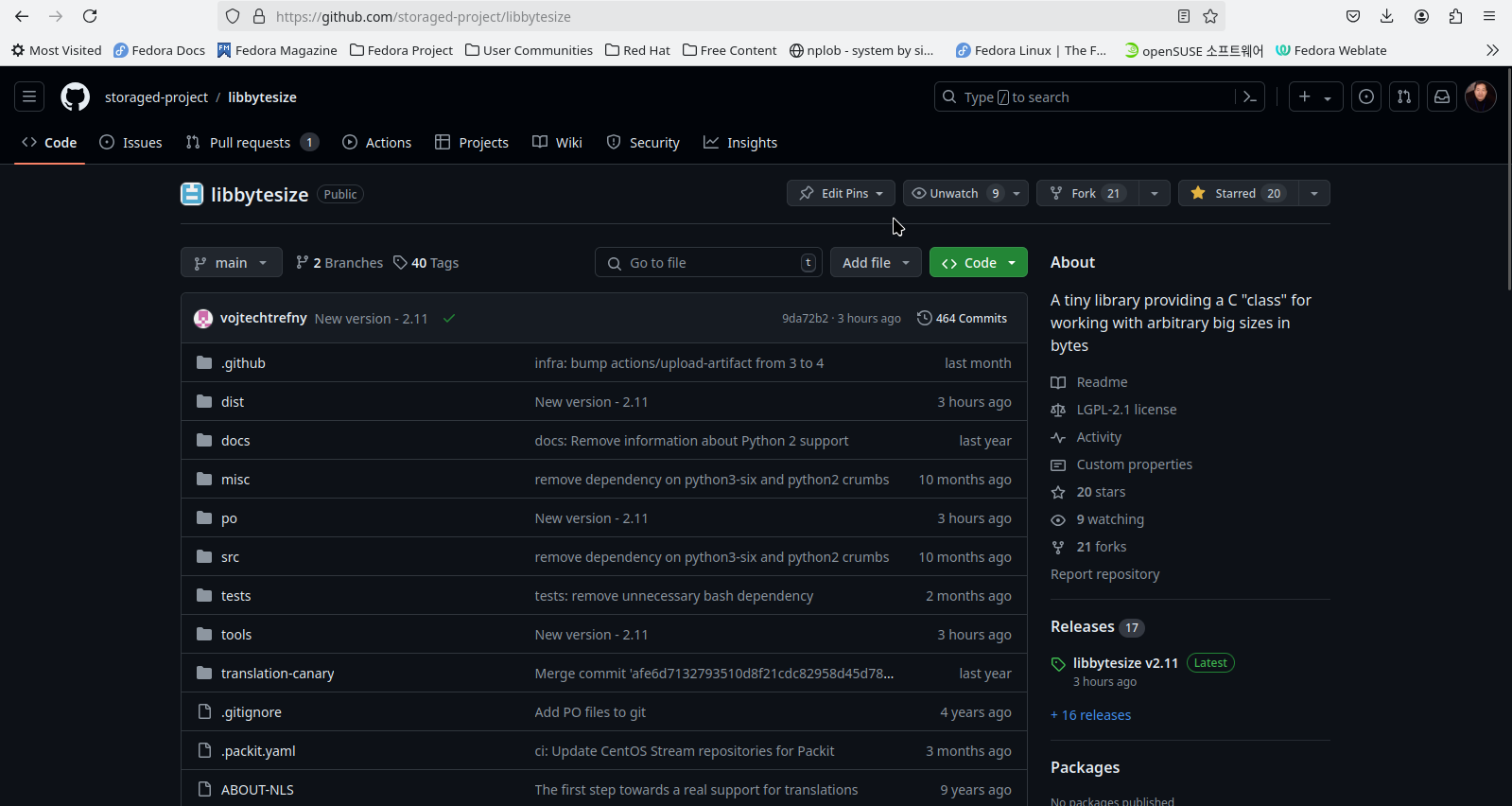Open browser extensions panel
1512x806 pixels.
[1455, 16]
